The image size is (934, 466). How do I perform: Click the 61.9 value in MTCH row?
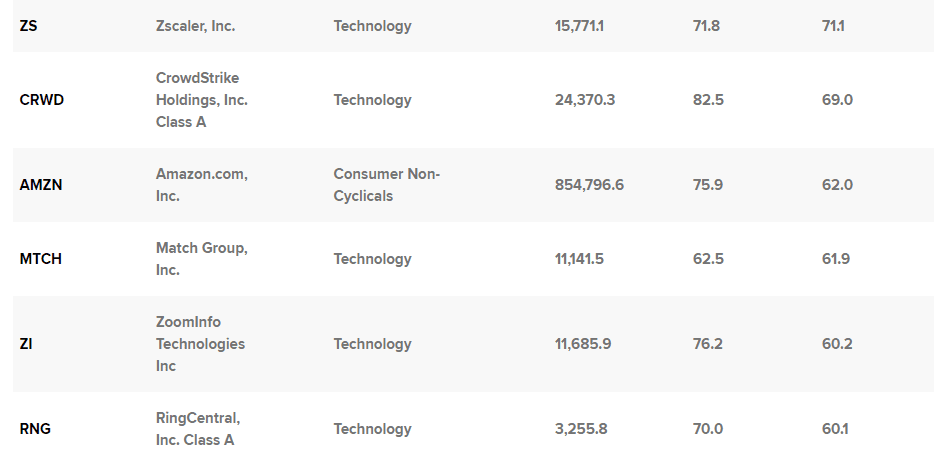pyautogui.click(x=836, y=259)
